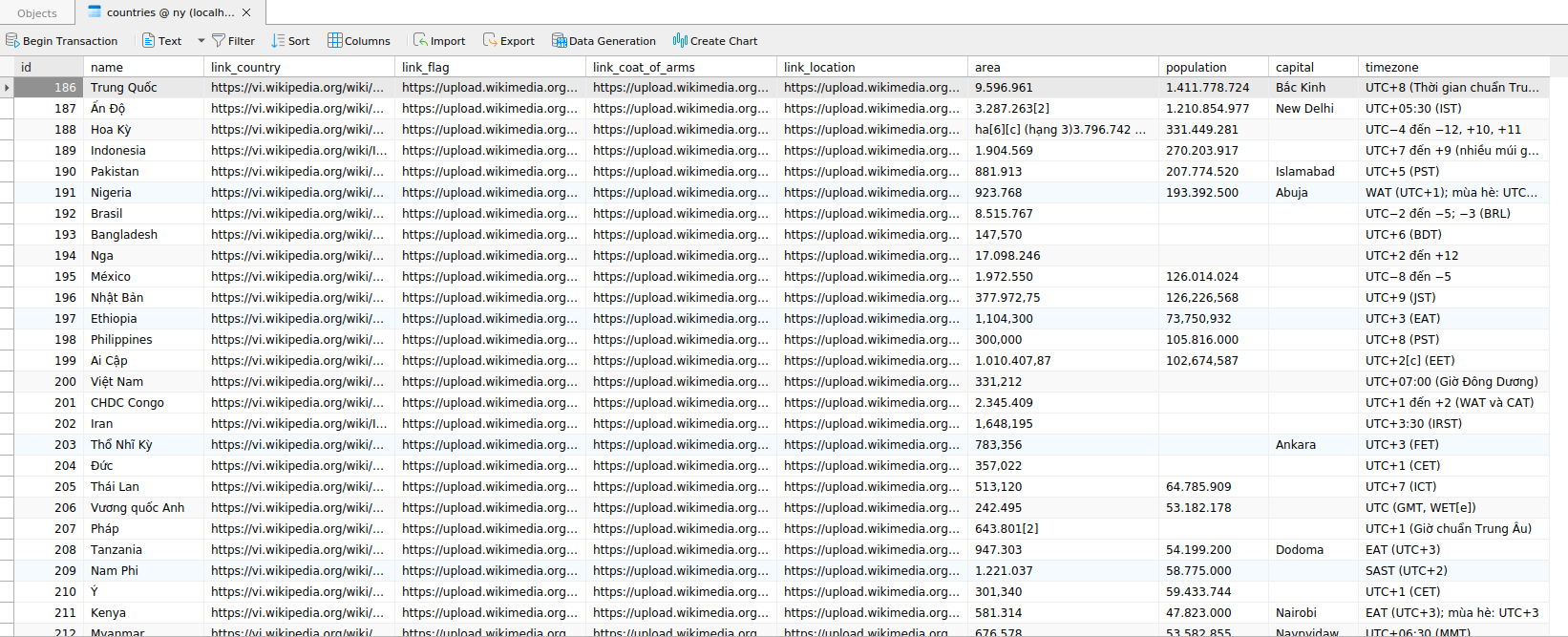Viewport: 1568px width, 637px height.
Task: Select the name cell Nhật Bản
Action: tap(143, 297)
